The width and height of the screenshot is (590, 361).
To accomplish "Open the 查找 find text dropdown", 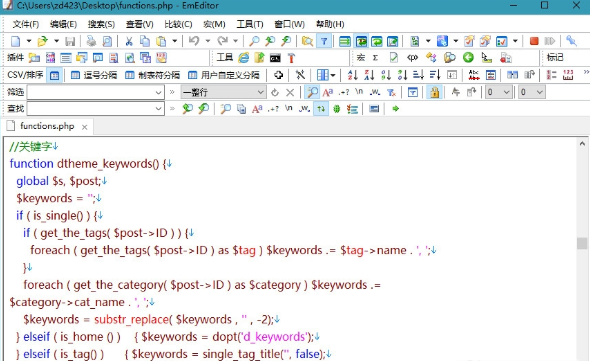I will pyautogui.click(x=158, y=109).
